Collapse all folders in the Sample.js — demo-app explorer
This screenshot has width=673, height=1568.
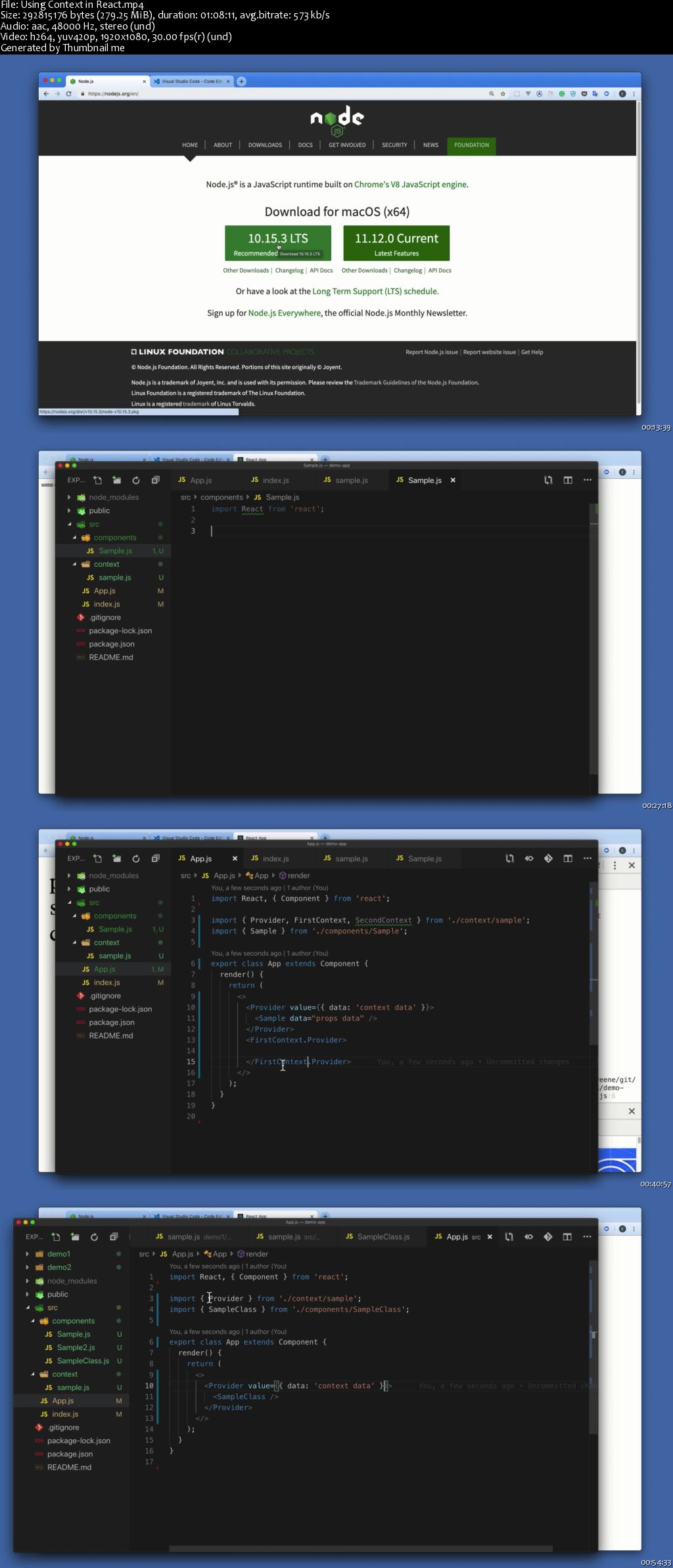[155, 480]
